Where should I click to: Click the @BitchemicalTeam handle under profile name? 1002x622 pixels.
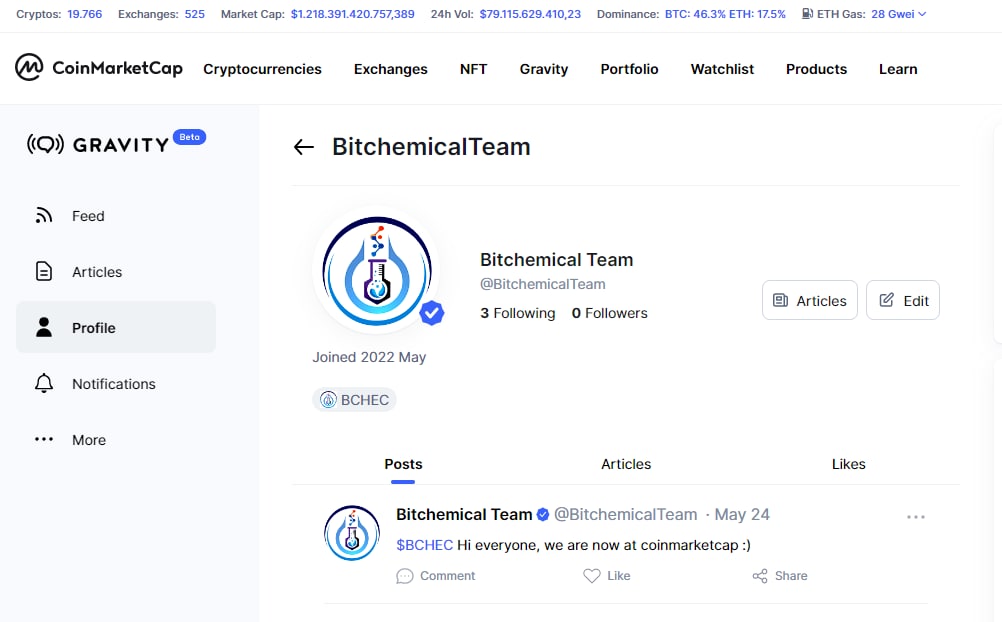(543, 284)
